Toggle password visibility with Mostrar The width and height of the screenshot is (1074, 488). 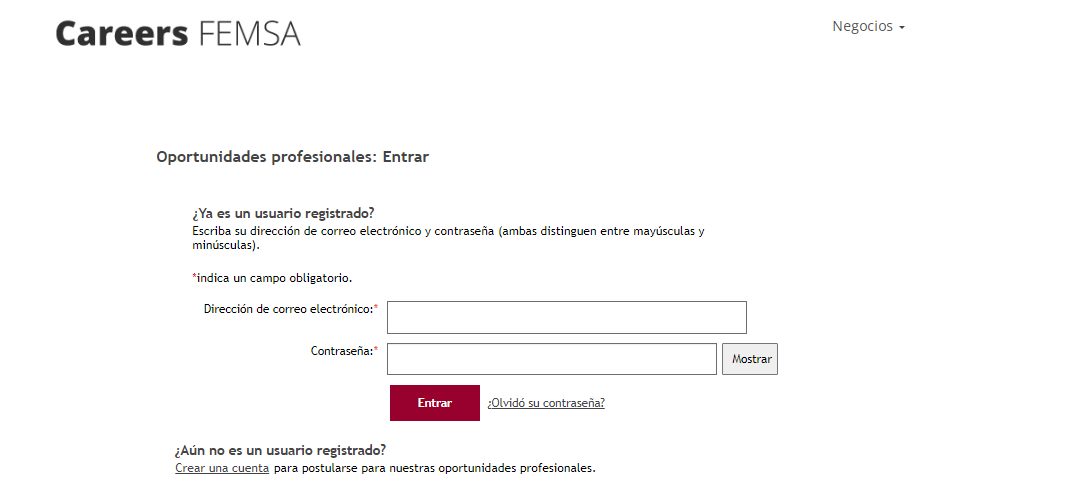pos(750,359)
